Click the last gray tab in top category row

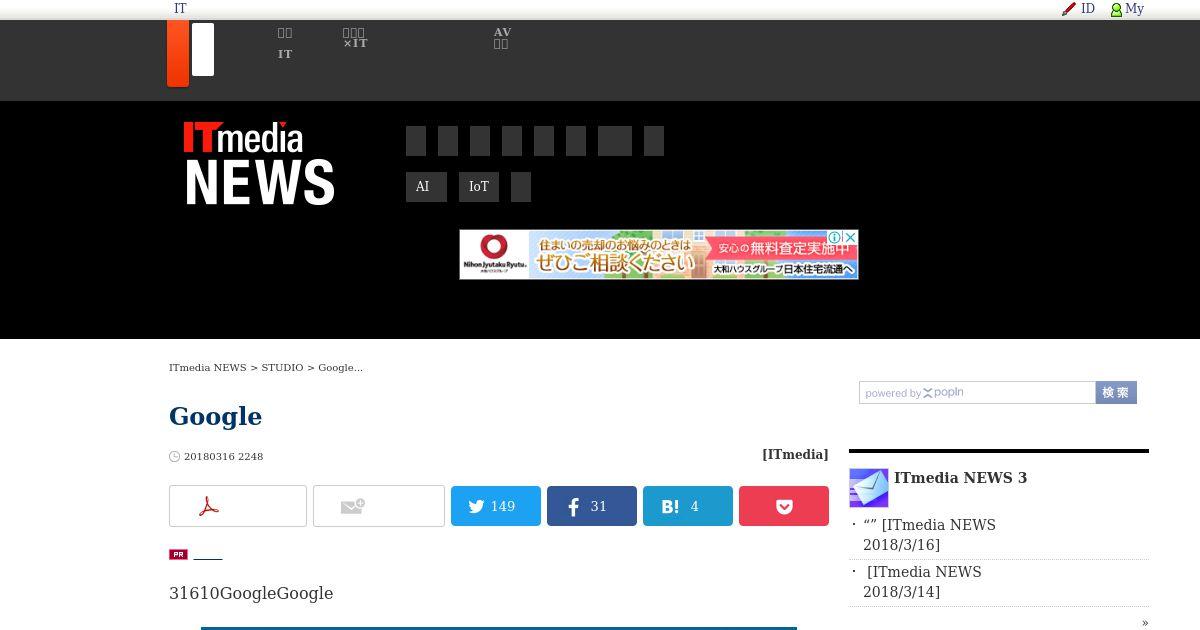(654, 141)
